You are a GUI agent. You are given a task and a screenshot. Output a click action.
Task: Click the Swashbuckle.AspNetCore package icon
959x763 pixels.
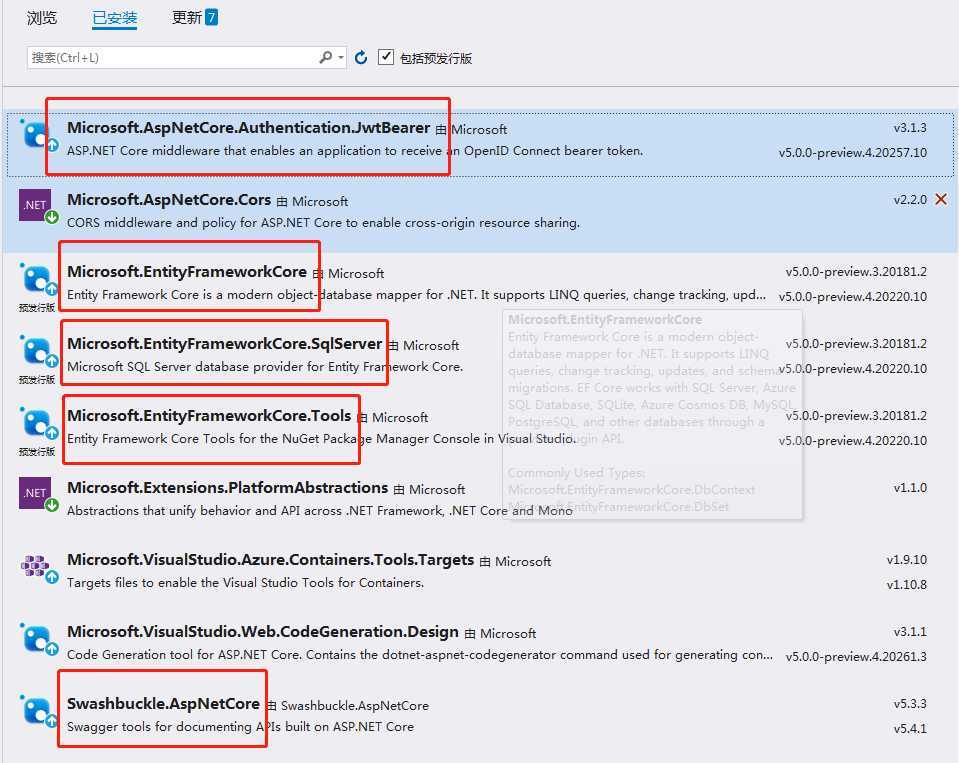(39, 711)
